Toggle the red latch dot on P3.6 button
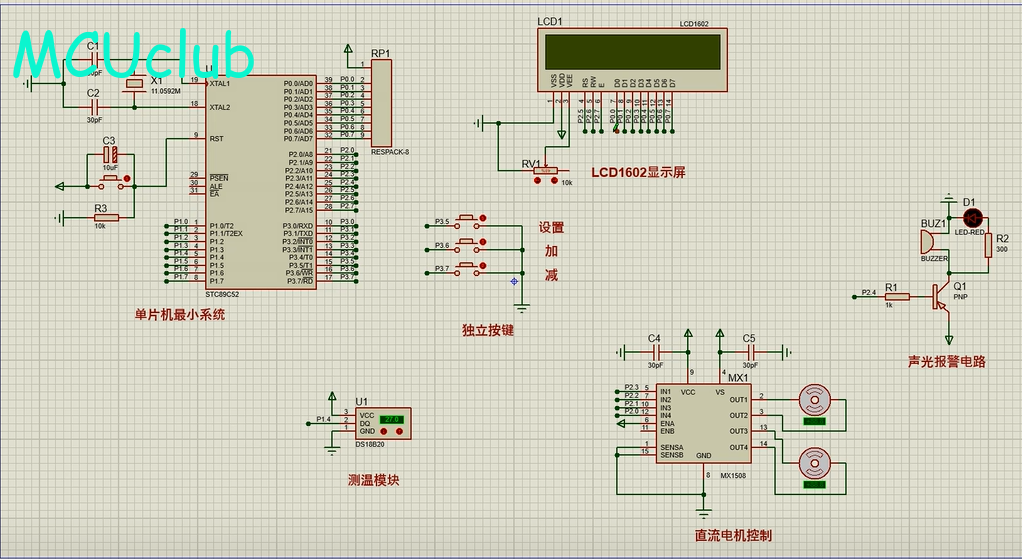 pyautogui.click(x=484, y=242)
